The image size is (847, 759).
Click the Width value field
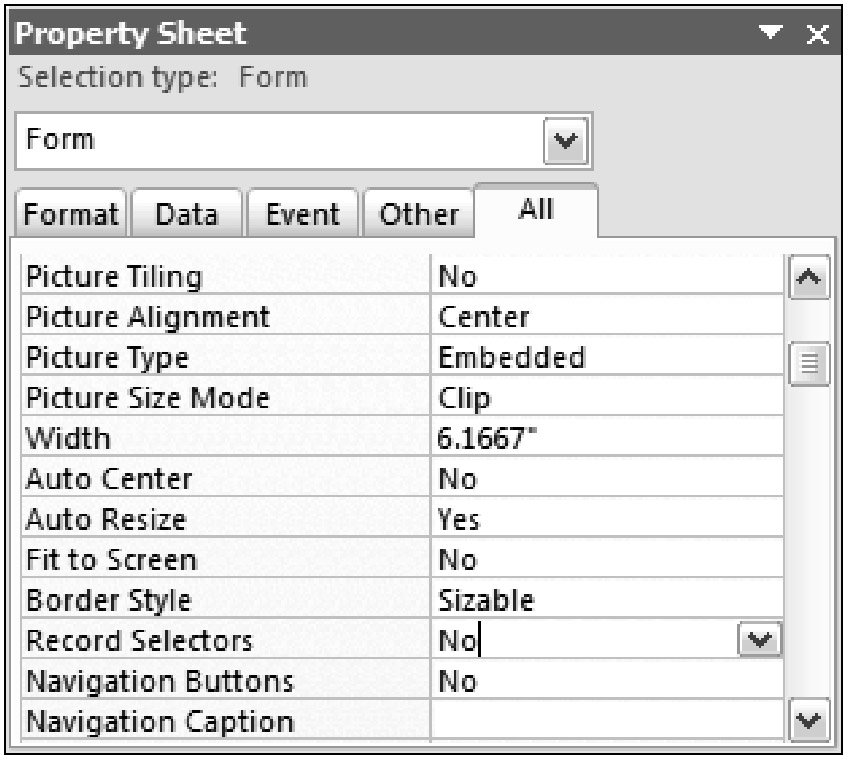[x=606, y=439]
